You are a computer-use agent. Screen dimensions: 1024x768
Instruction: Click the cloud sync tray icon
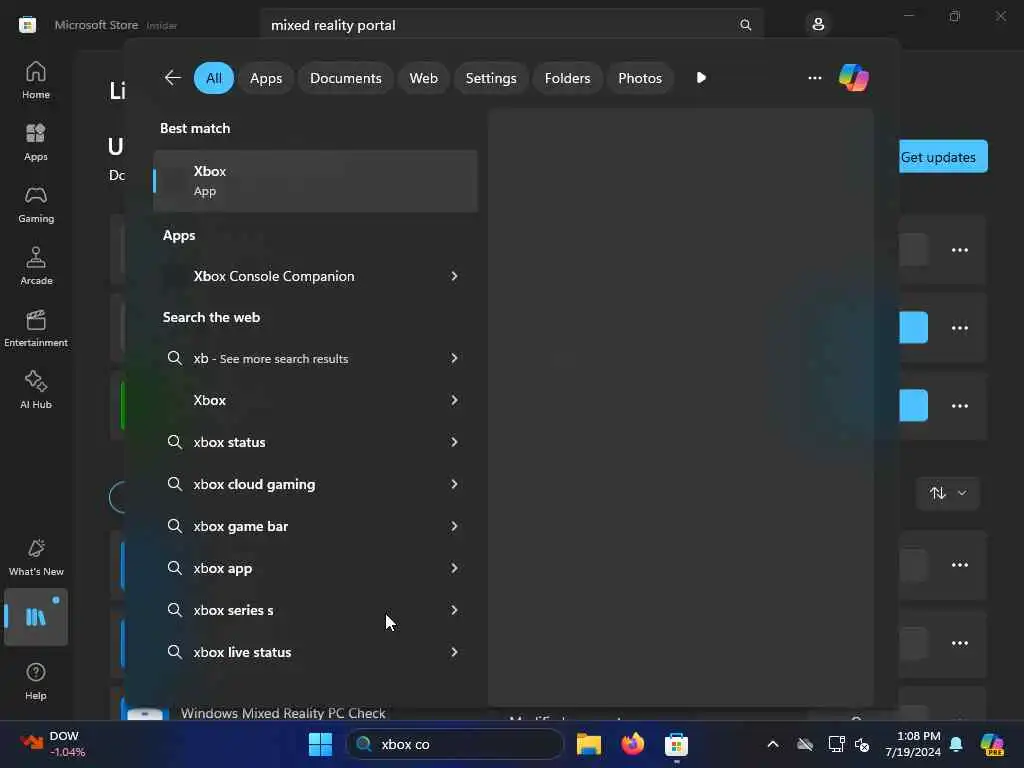click(805, 744)
